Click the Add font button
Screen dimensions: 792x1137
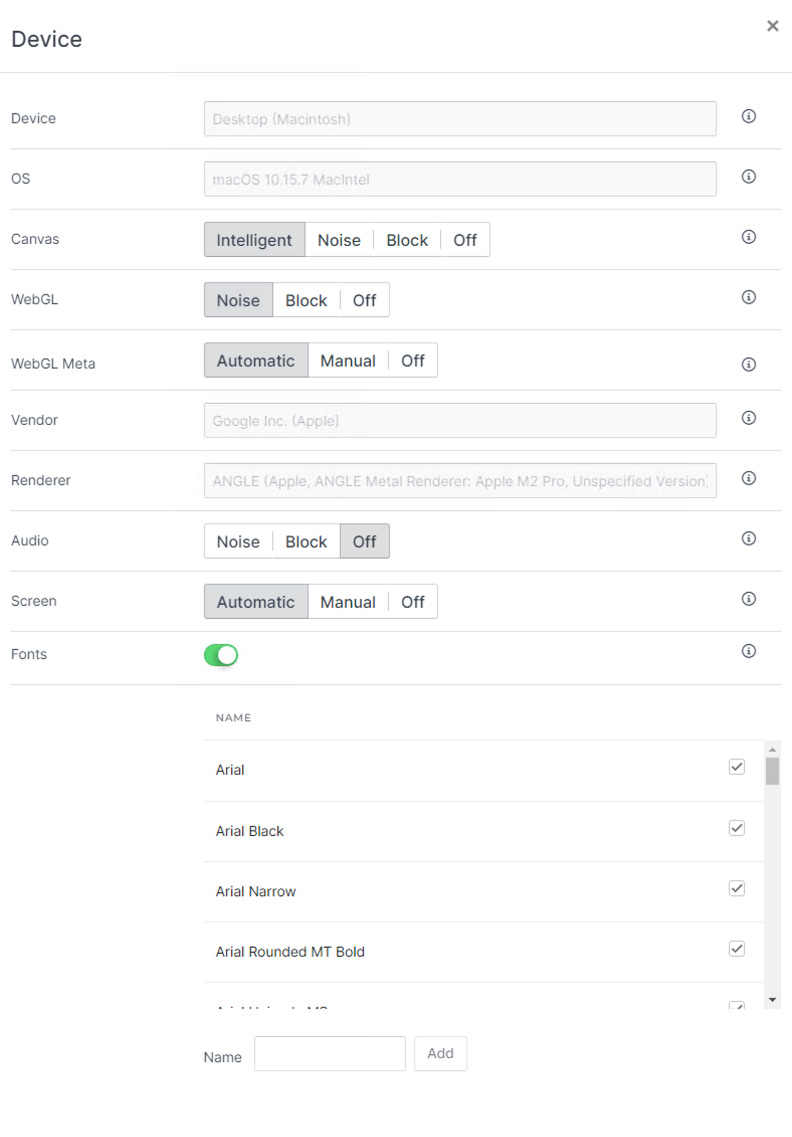pos(440,1054)
